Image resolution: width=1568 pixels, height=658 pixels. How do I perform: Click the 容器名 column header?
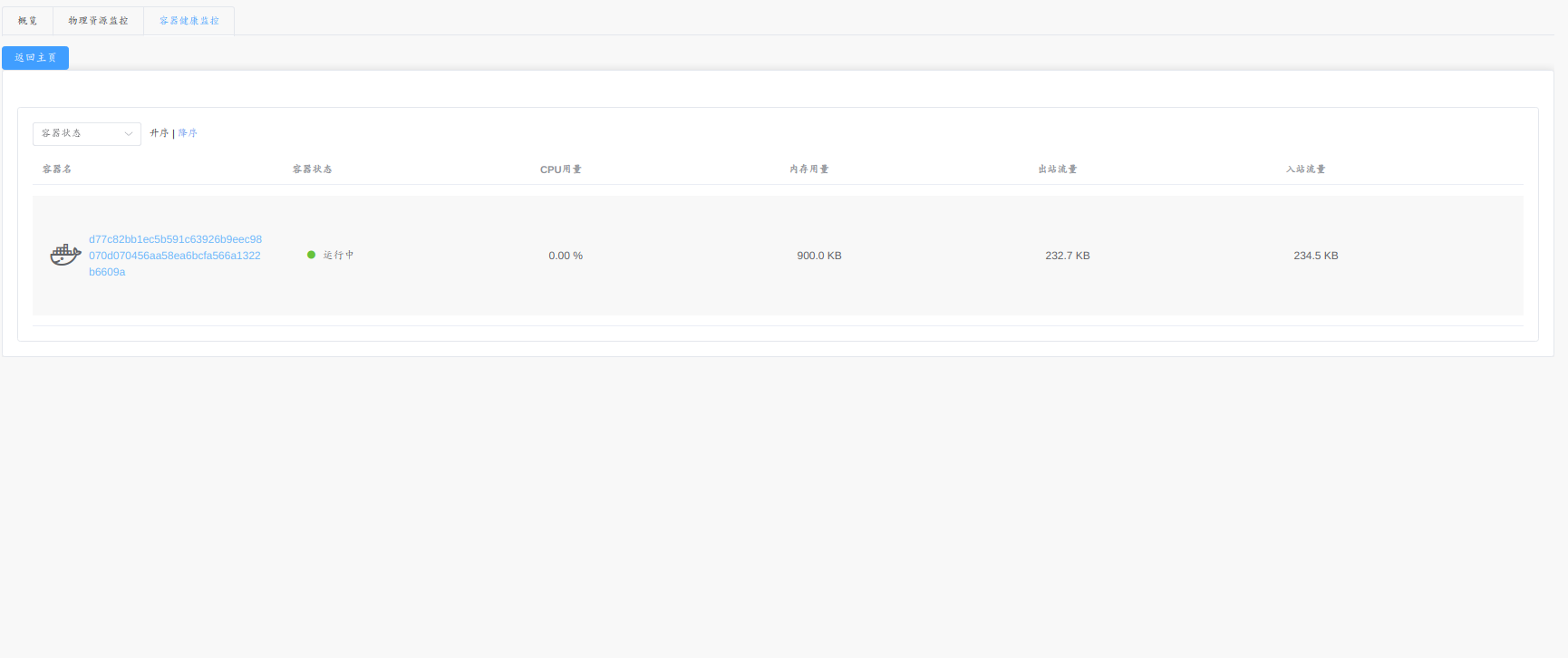pyautogui.click(x=57, y=169)
